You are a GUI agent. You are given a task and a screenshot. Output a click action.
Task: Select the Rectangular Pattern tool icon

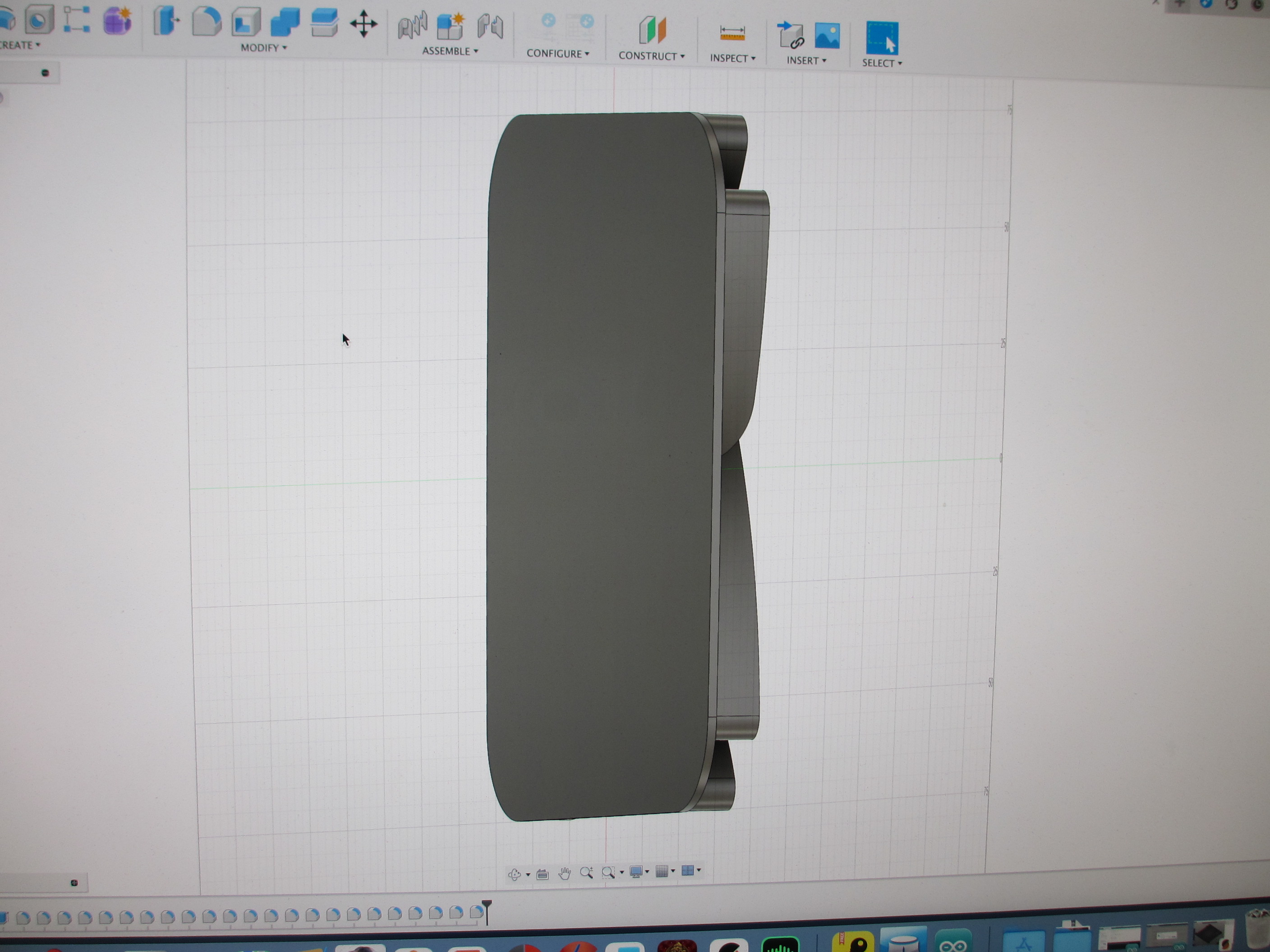coord(77,19)
